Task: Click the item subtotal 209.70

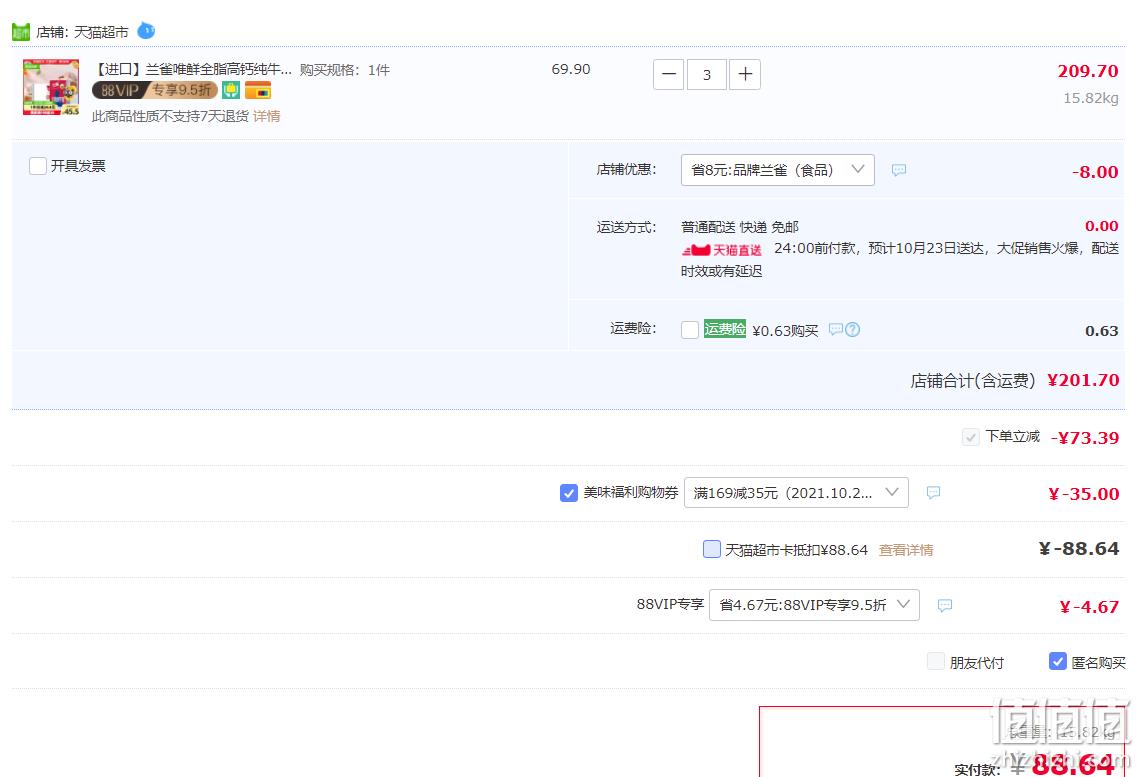Action: pos(1088,71)
